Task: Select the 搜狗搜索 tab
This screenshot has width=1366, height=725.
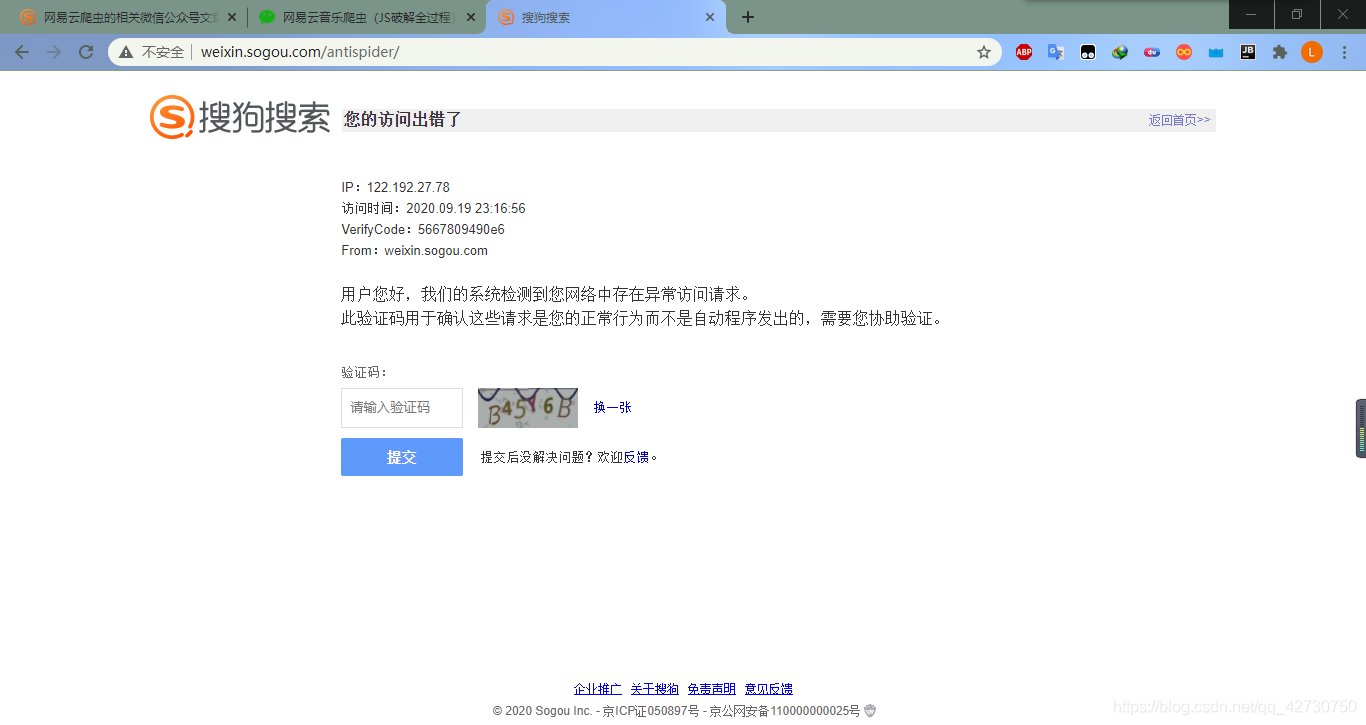Action: click(x=605, y=17)
